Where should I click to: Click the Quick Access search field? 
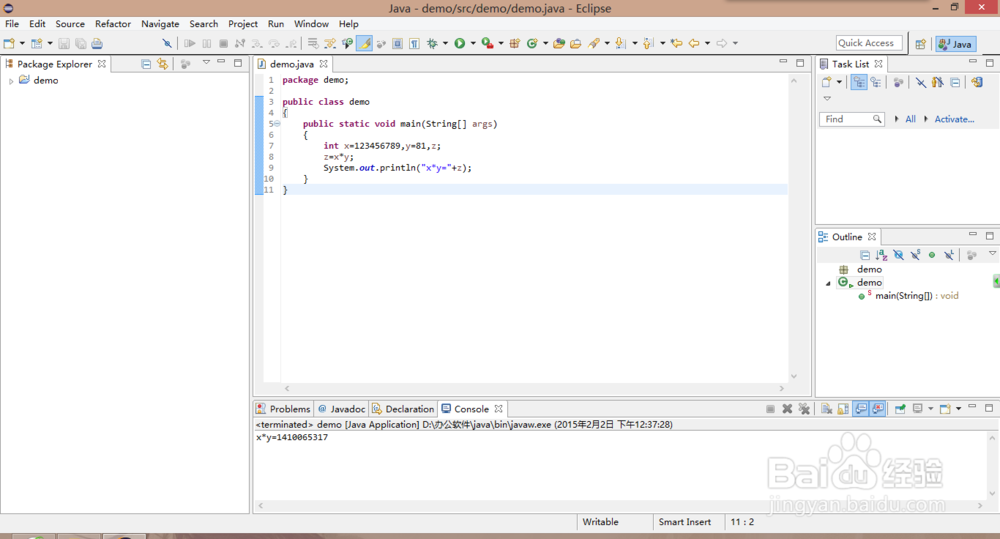click(x=869, y=43)
